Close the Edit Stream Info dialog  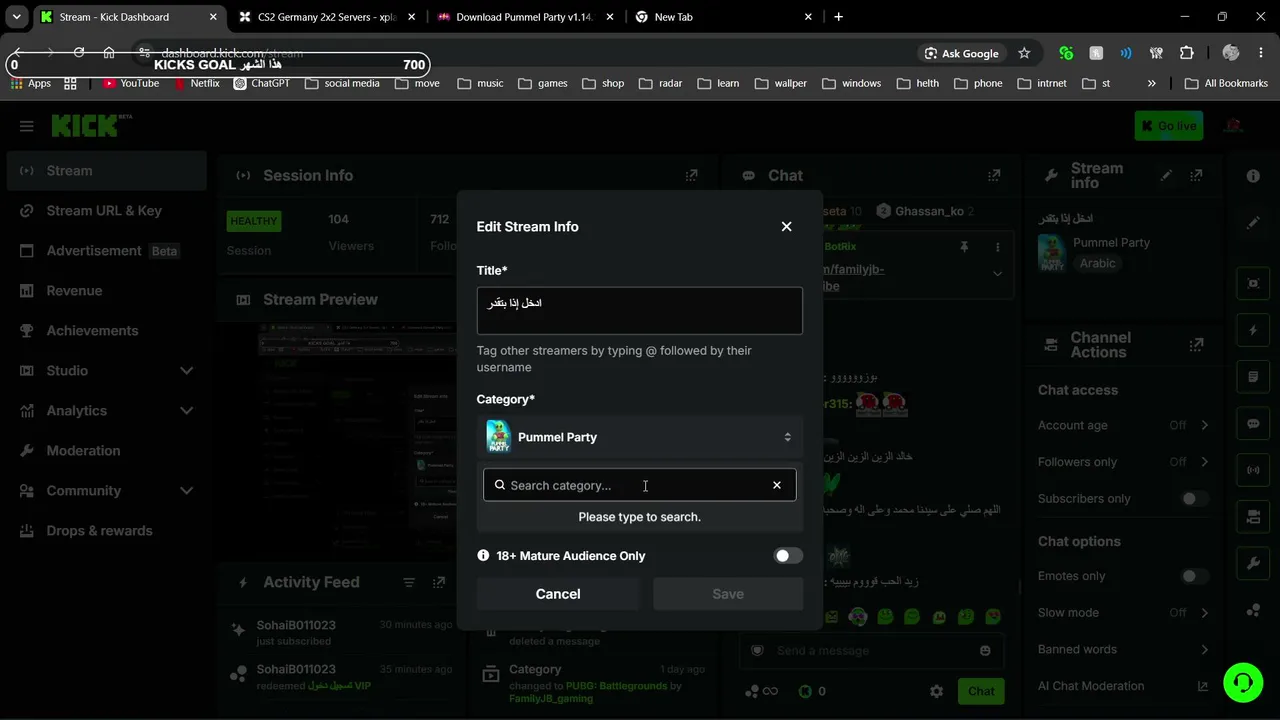(786, 227)
